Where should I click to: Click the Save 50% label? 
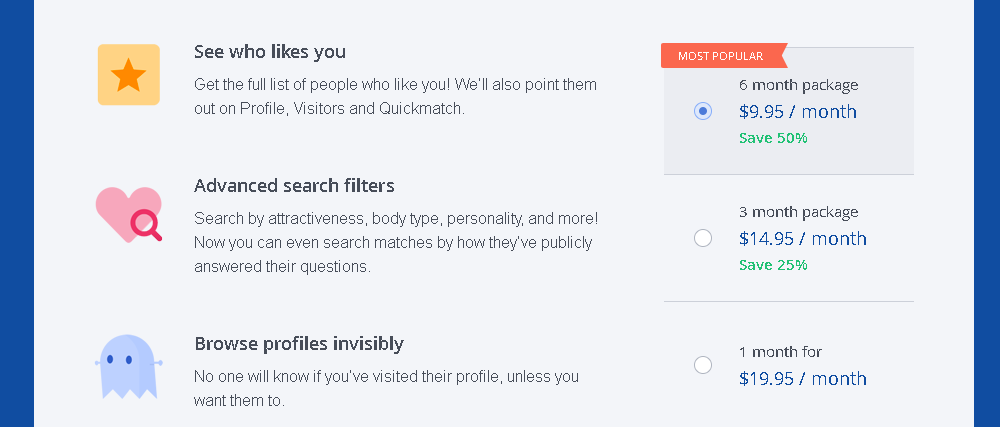coord(774,138)
